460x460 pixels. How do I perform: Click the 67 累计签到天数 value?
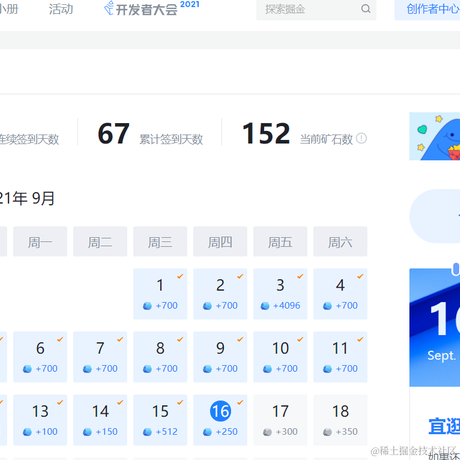pos(113,133)
